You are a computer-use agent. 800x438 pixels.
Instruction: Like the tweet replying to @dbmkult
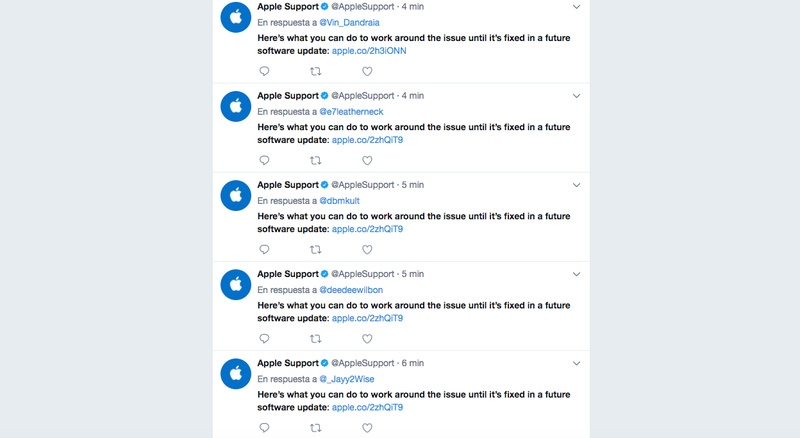[x=367, y=250]
